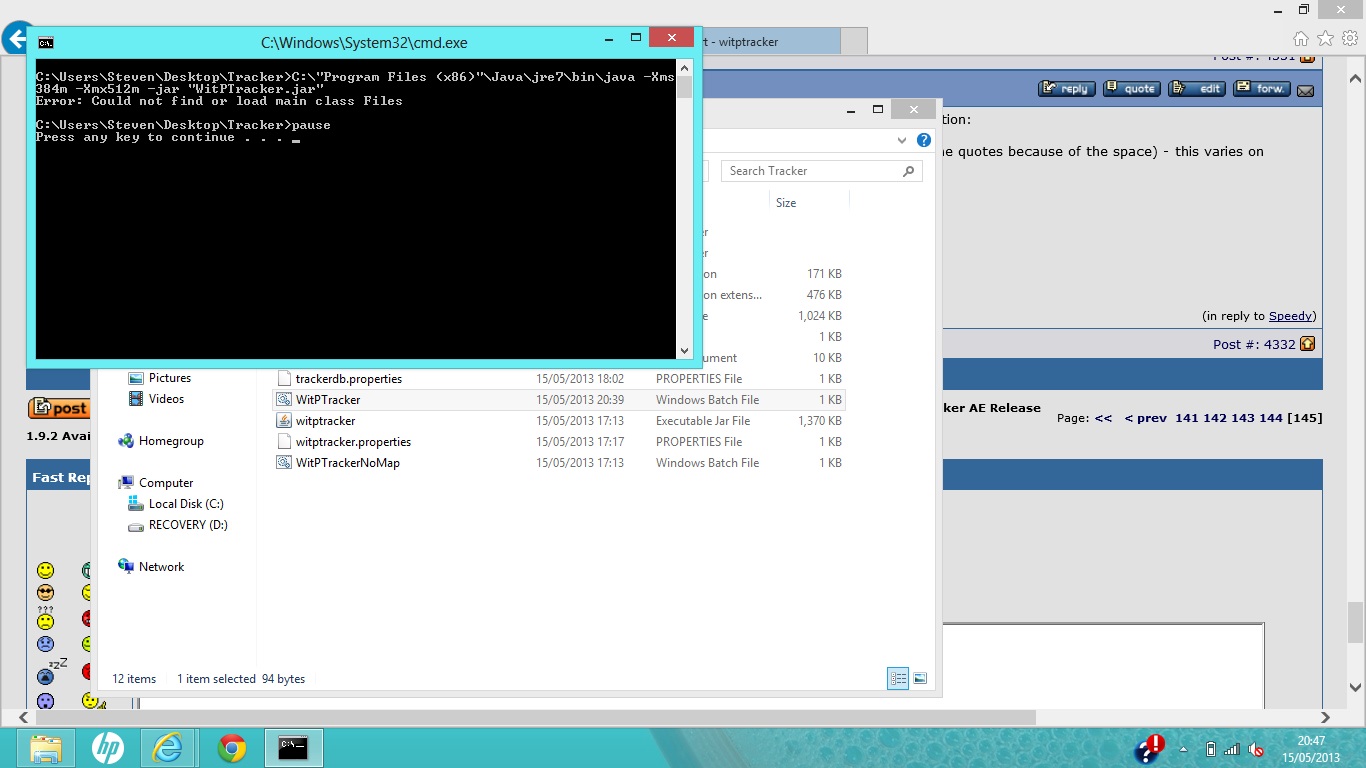This screenshot has width=1366, height=768.
Task: Switch Explorer to details view
Action: coord(898,679)
